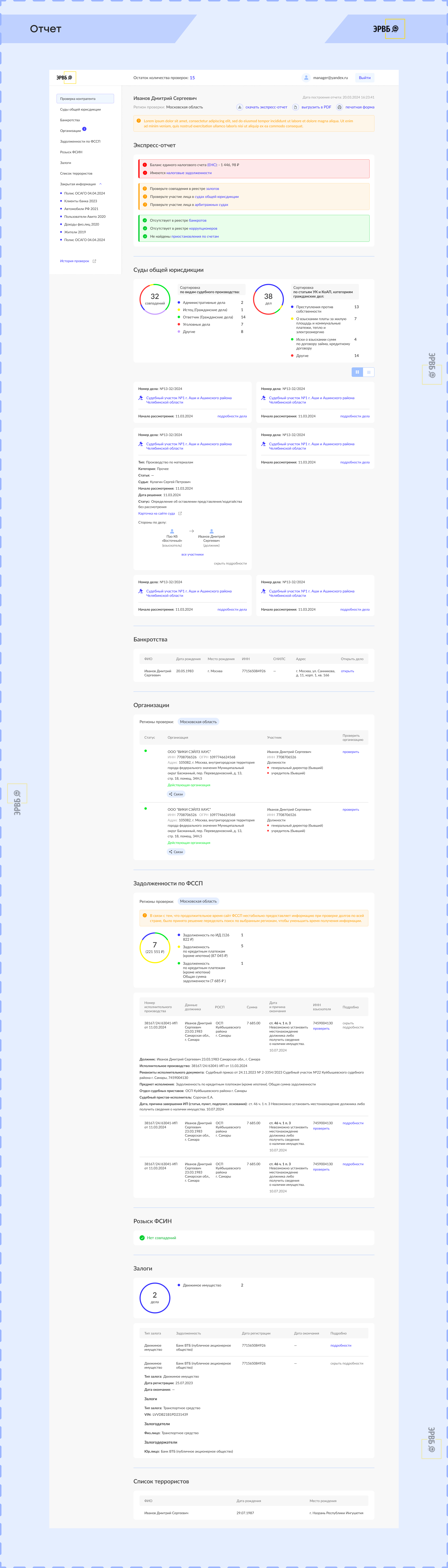The height and width of the screenshot is (1568, 448).
Task: Switch court cases to list view
Action: point(368,372)
